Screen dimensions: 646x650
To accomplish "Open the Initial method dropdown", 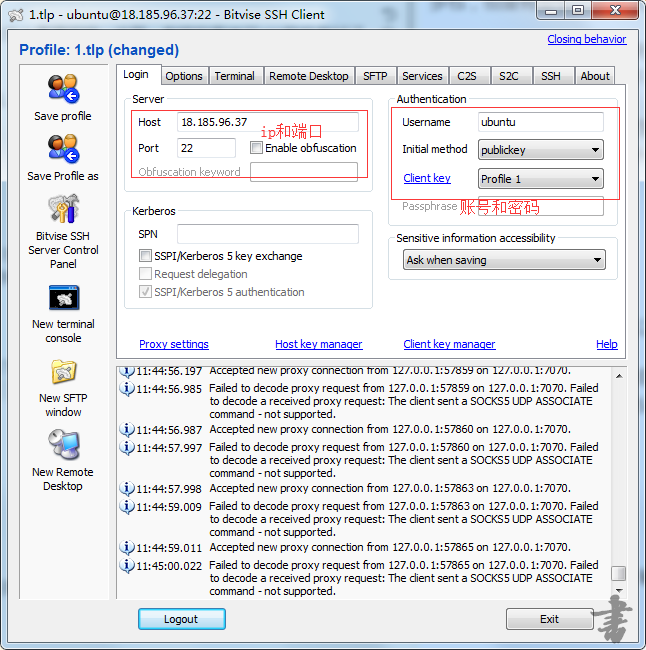I will [540, 150].
